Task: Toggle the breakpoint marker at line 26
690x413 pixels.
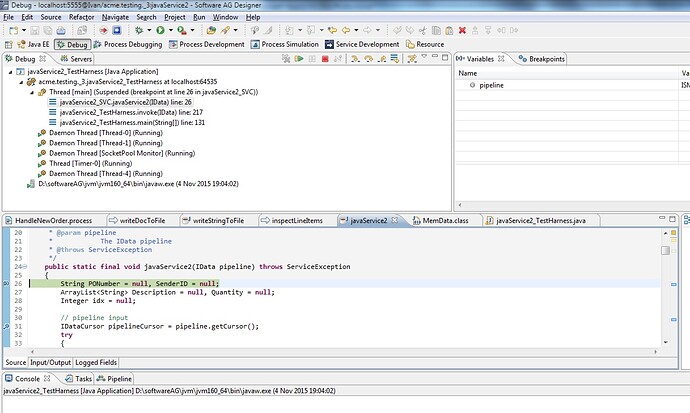Action: 6,284
